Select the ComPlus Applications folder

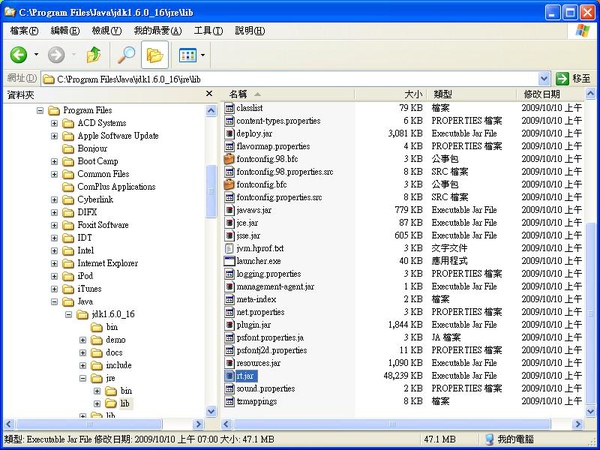pyautogui.click(x=116, y=187)
